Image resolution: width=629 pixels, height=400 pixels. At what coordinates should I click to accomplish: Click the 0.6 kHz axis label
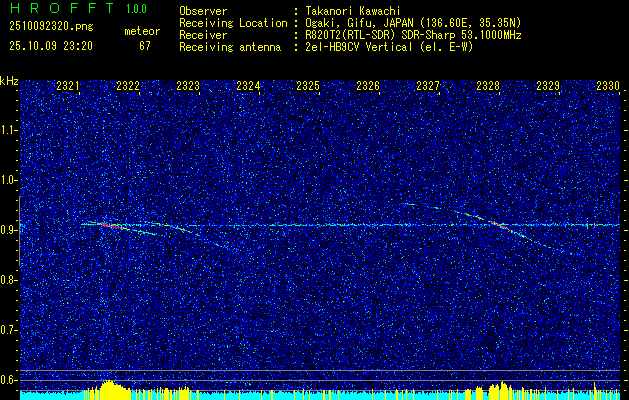point(9,380)
